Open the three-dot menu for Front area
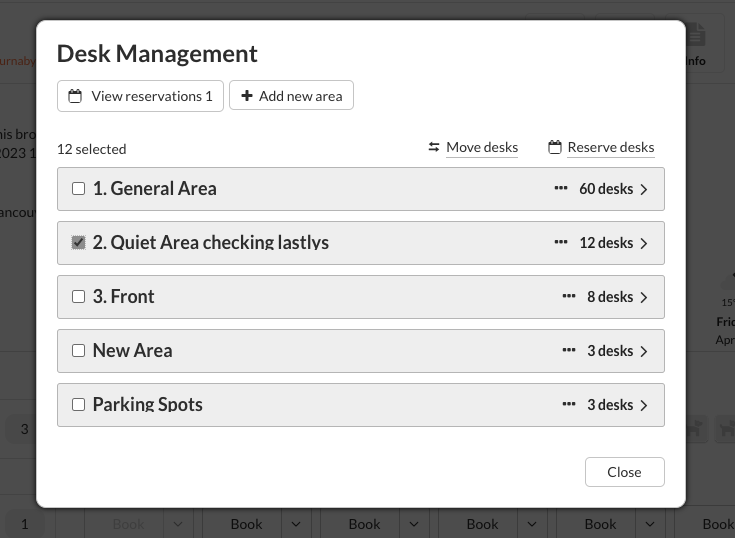Screen dimensions: 735x538 (x=569, y=296)
